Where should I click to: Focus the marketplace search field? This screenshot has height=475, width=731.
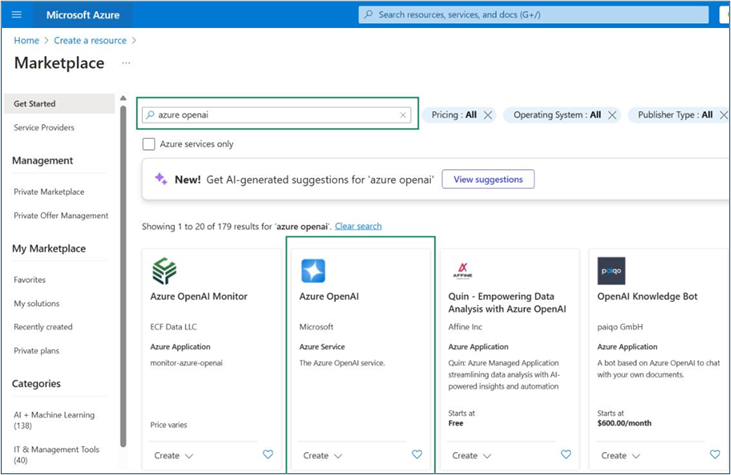(x=276, y=115)
